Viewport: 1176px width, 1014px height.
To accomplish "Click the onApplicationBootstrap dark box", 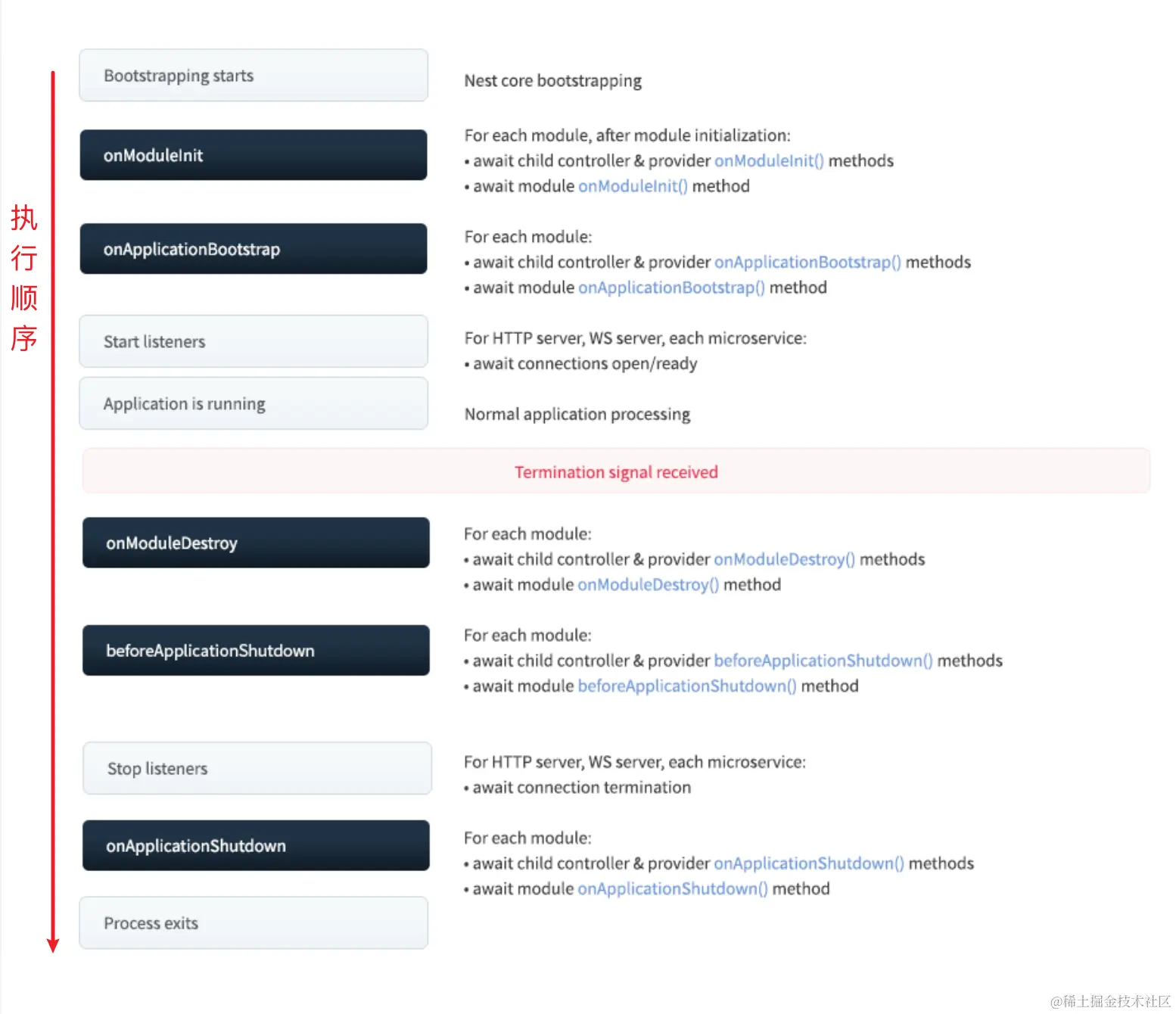I will click(x=254, y=249).
